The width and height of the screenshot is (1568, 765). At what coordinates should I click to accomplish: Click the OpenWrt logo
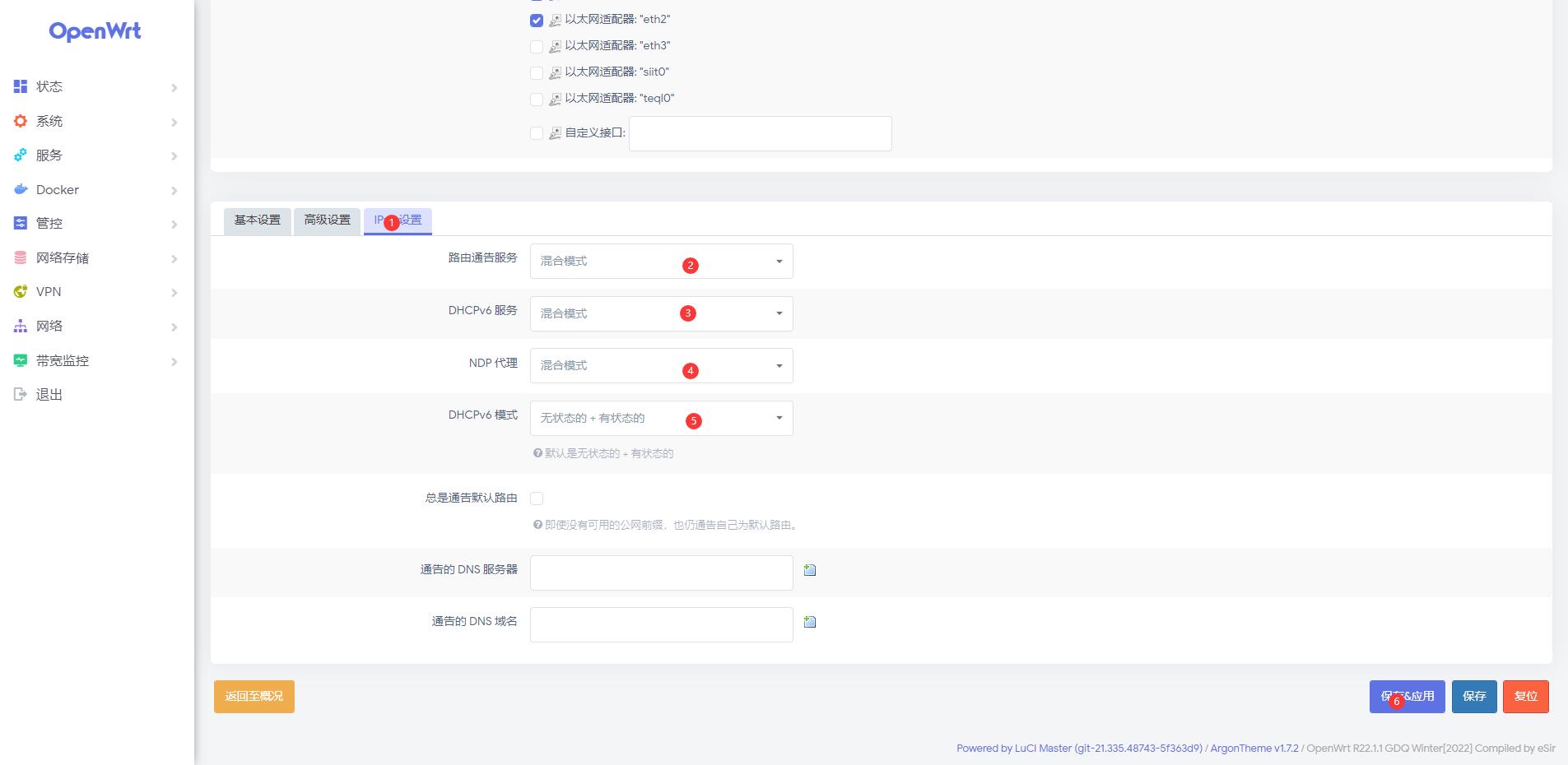(x=95, y=31)
